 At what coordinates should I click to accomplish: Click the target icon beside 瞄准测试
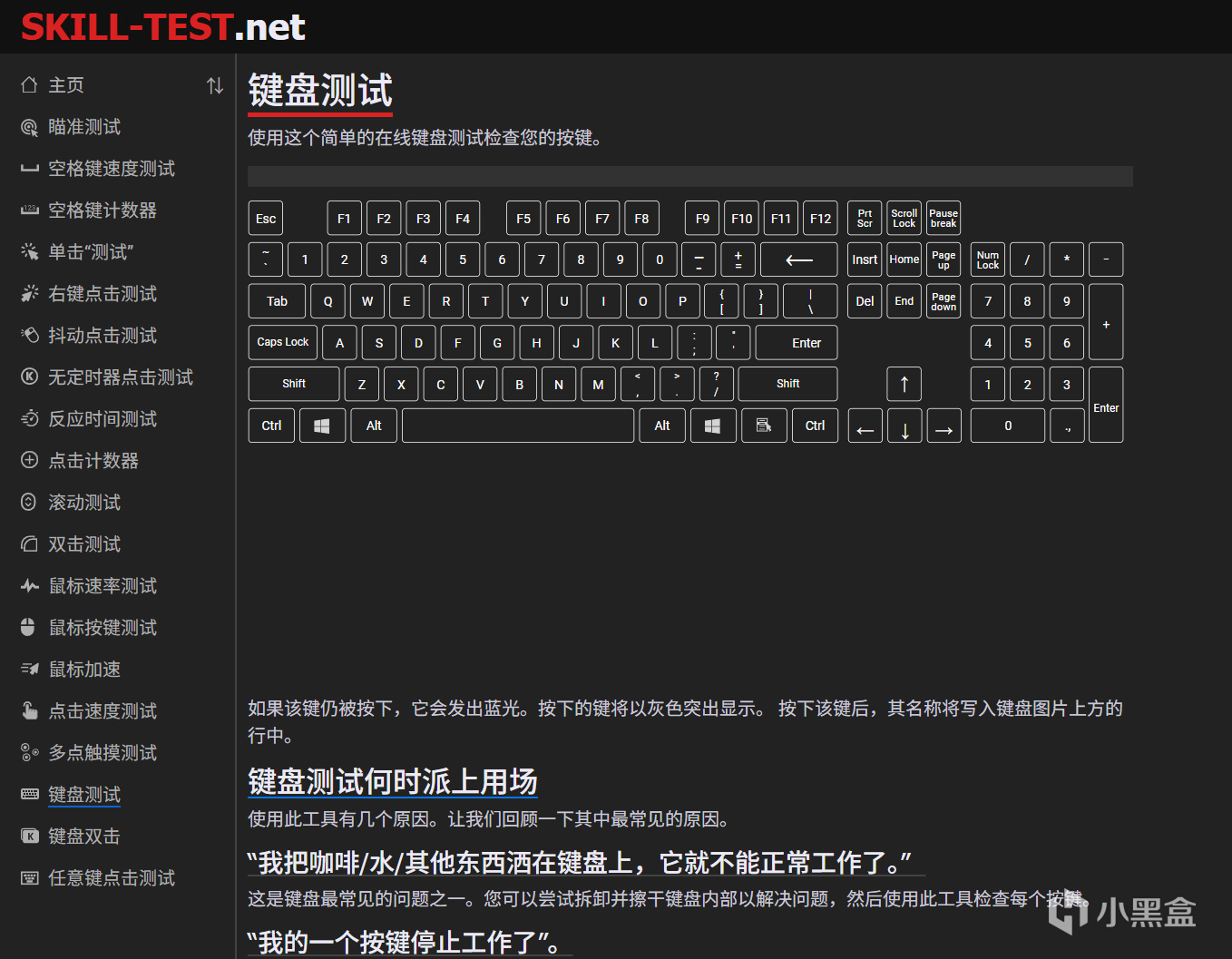29,127
